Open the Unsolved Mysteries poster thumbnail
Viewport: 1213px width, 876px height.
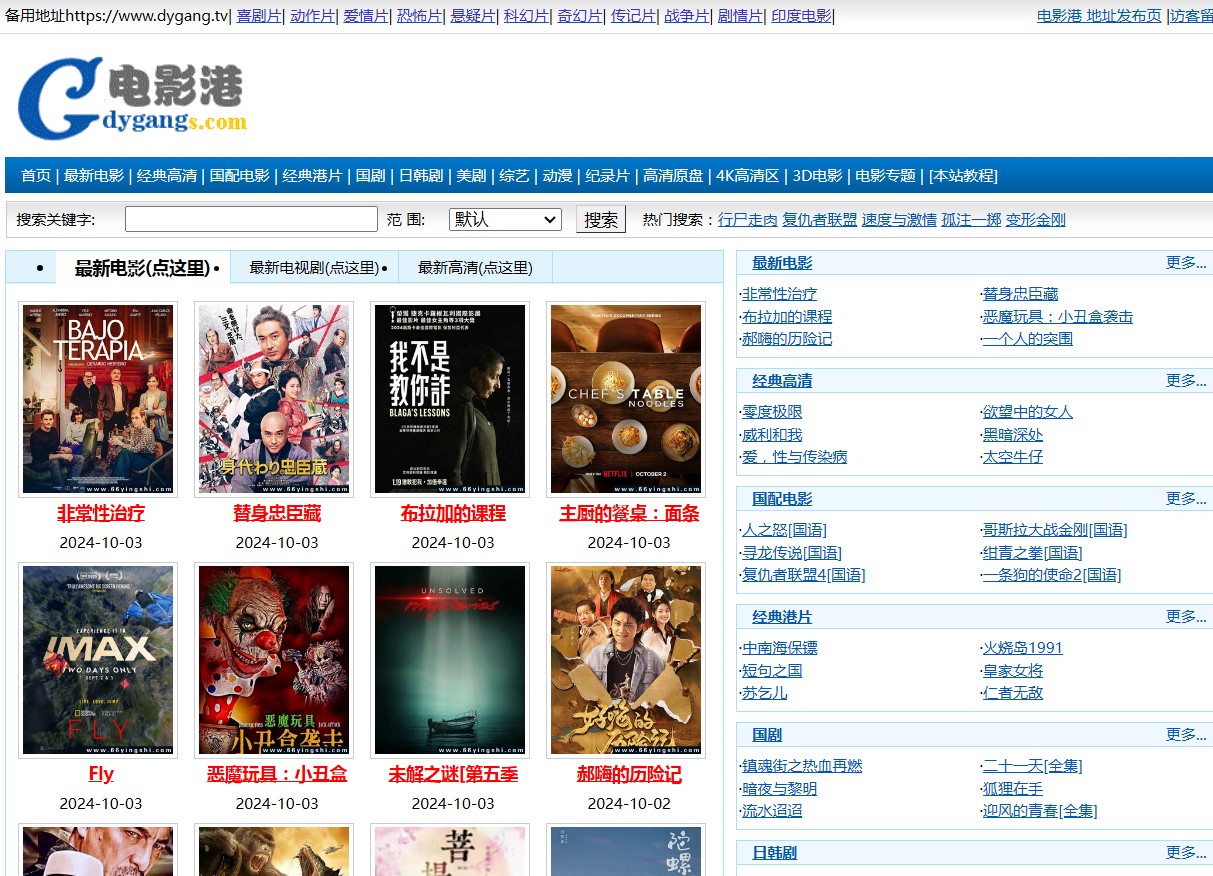pyautogui.click(x=450, y=660)
